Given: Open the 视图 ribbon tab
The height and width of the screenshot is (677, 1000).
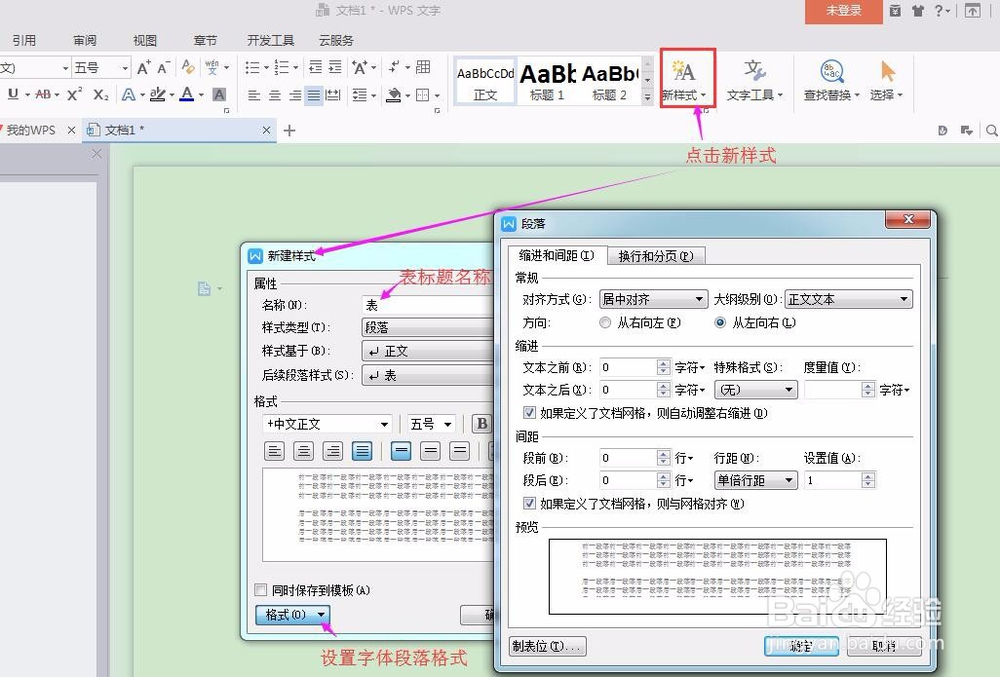Looking at the screenshot, I should click(x=144, y=40).
